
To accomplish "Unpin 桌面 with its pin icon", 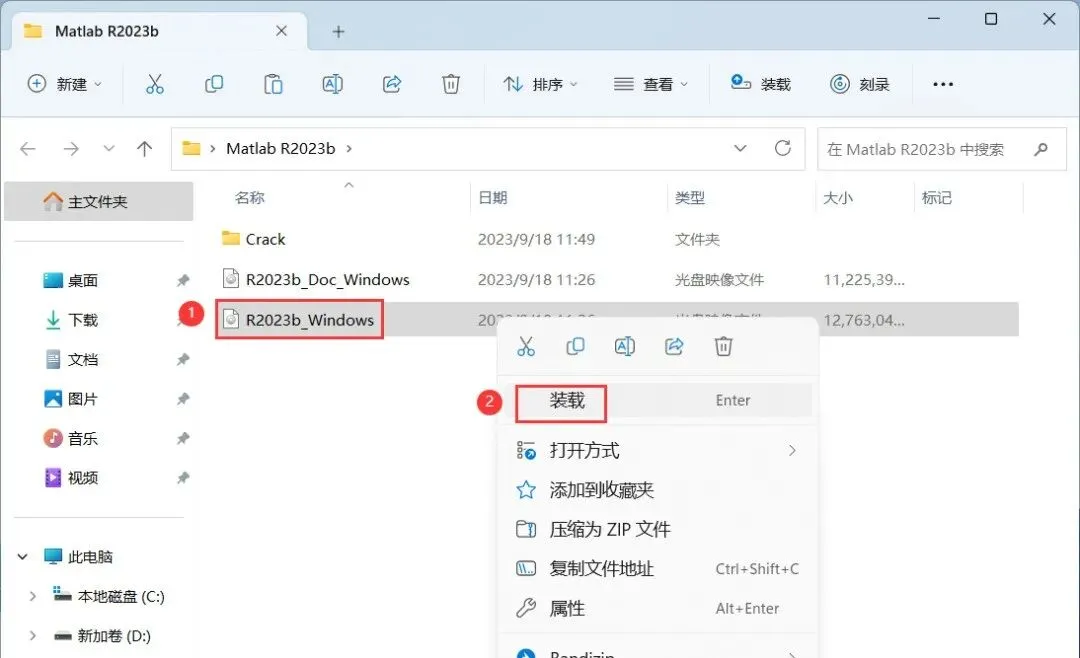I will [x=183, y=280].
